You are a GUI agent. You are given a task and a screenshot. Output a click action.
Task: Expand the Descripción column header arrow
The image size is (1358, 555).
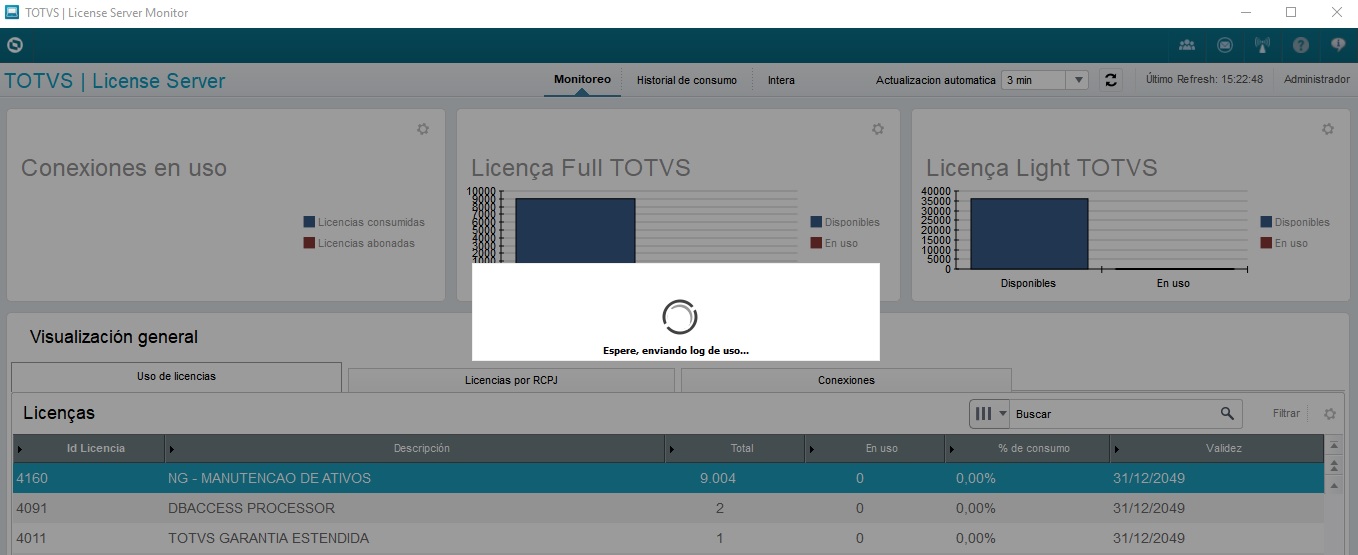[171, 449]
